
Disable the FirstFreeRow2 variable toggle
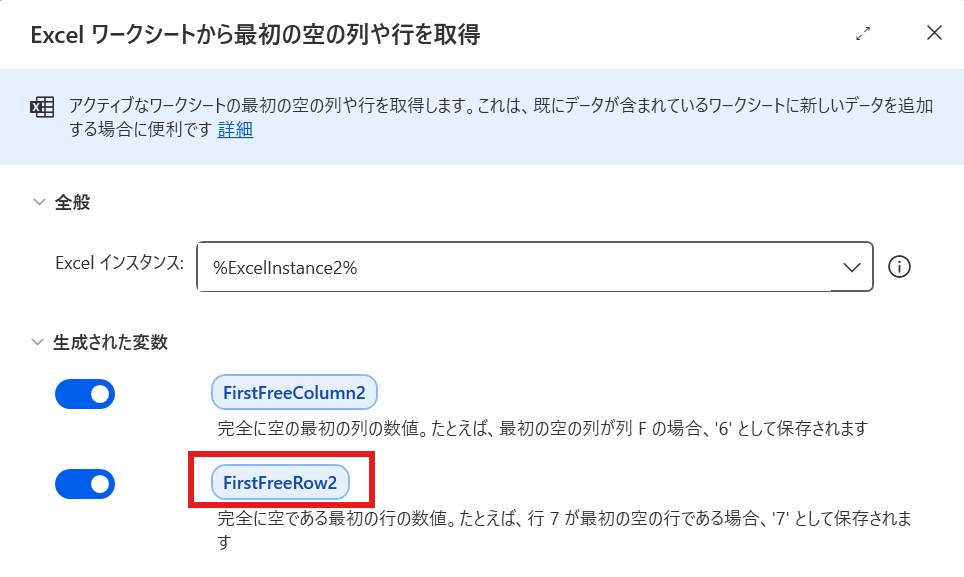tap(85, 484)
